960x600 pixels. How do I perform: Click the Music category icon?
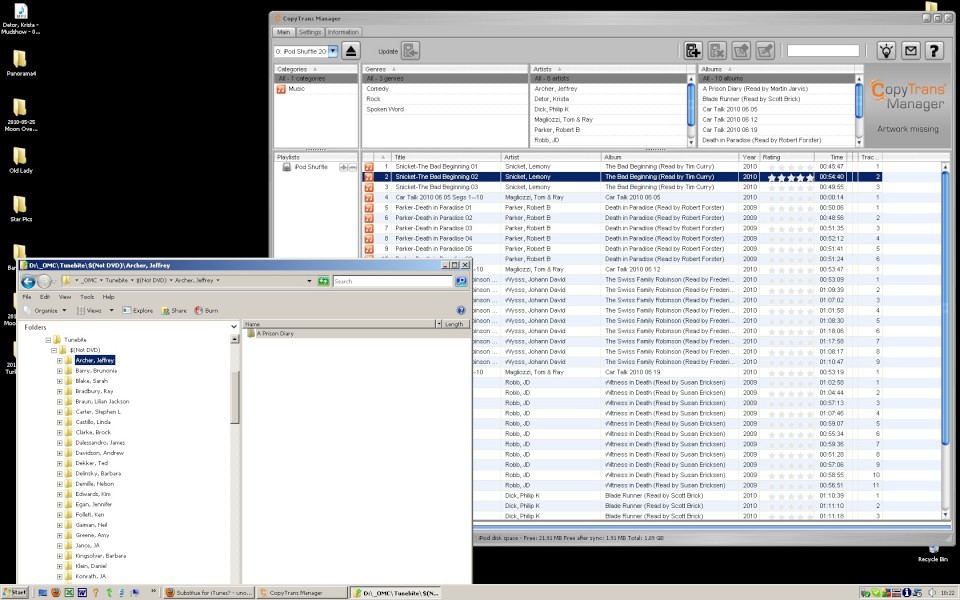click(x=281, y=89)
